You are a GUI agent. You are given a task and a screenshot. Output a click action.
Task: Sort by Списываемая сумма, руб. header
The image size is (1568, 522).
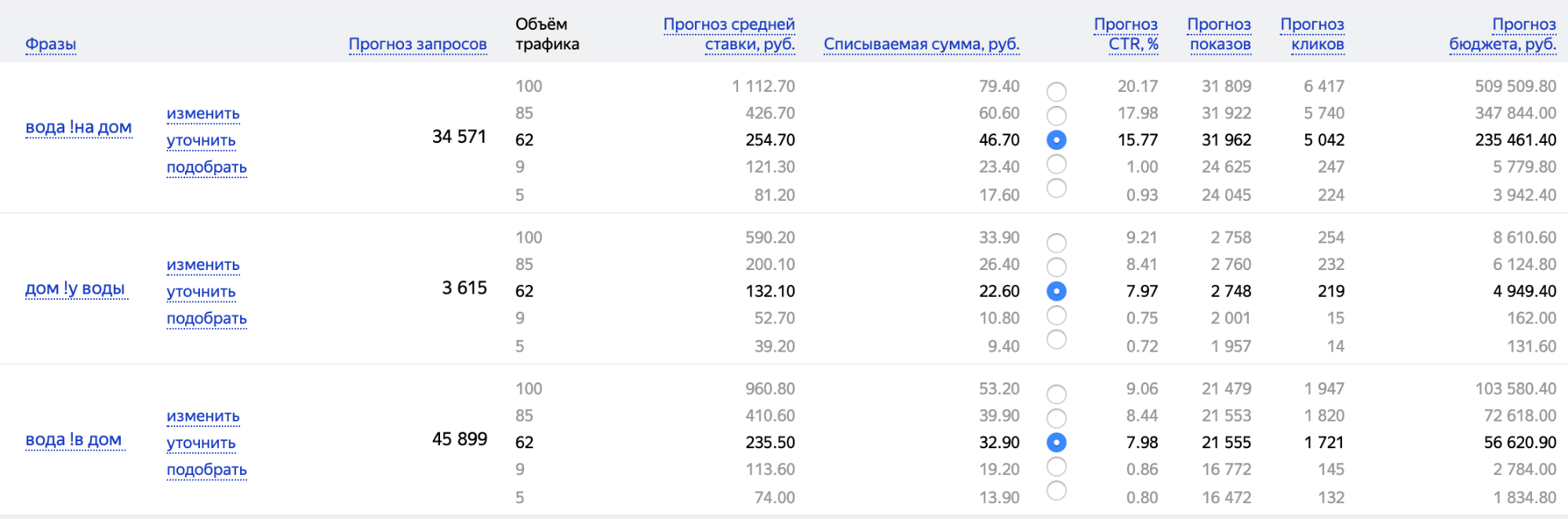click(922, 44)
